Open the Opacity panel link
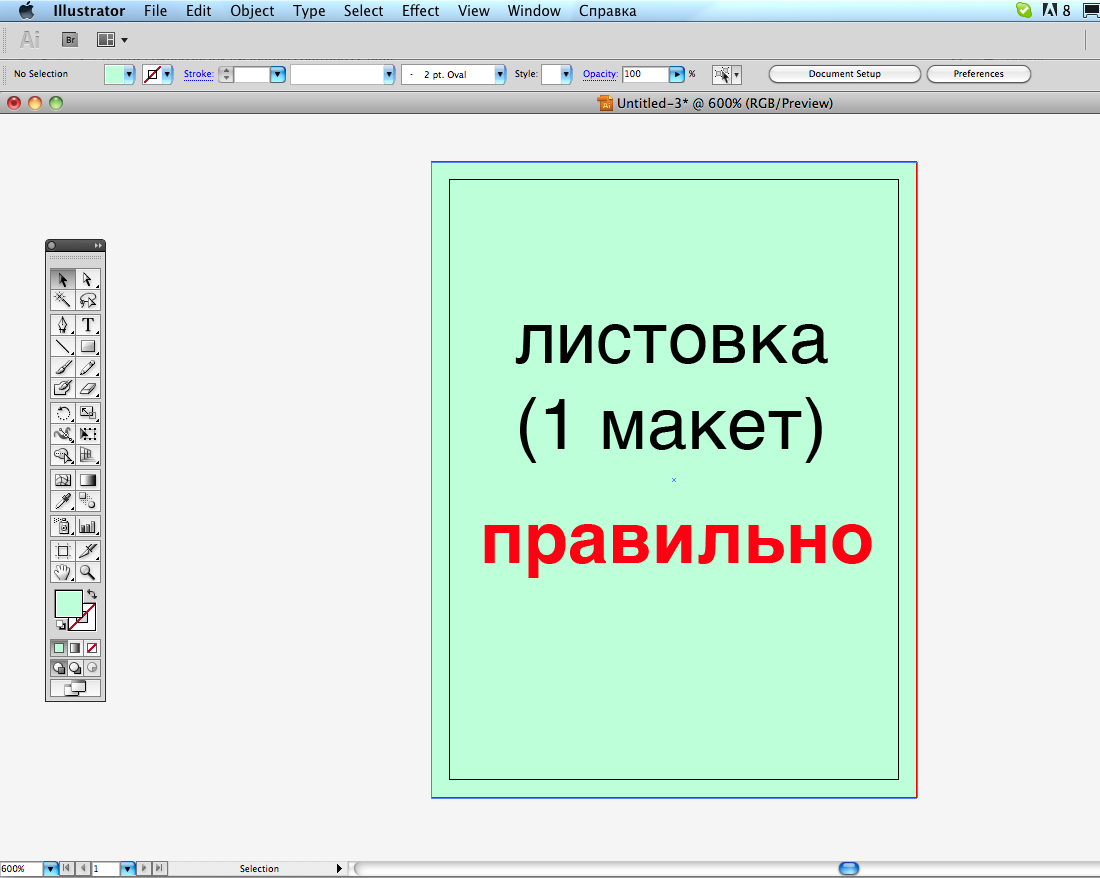The width and height of the screenshot is (1100, 878). coord(600,74)
